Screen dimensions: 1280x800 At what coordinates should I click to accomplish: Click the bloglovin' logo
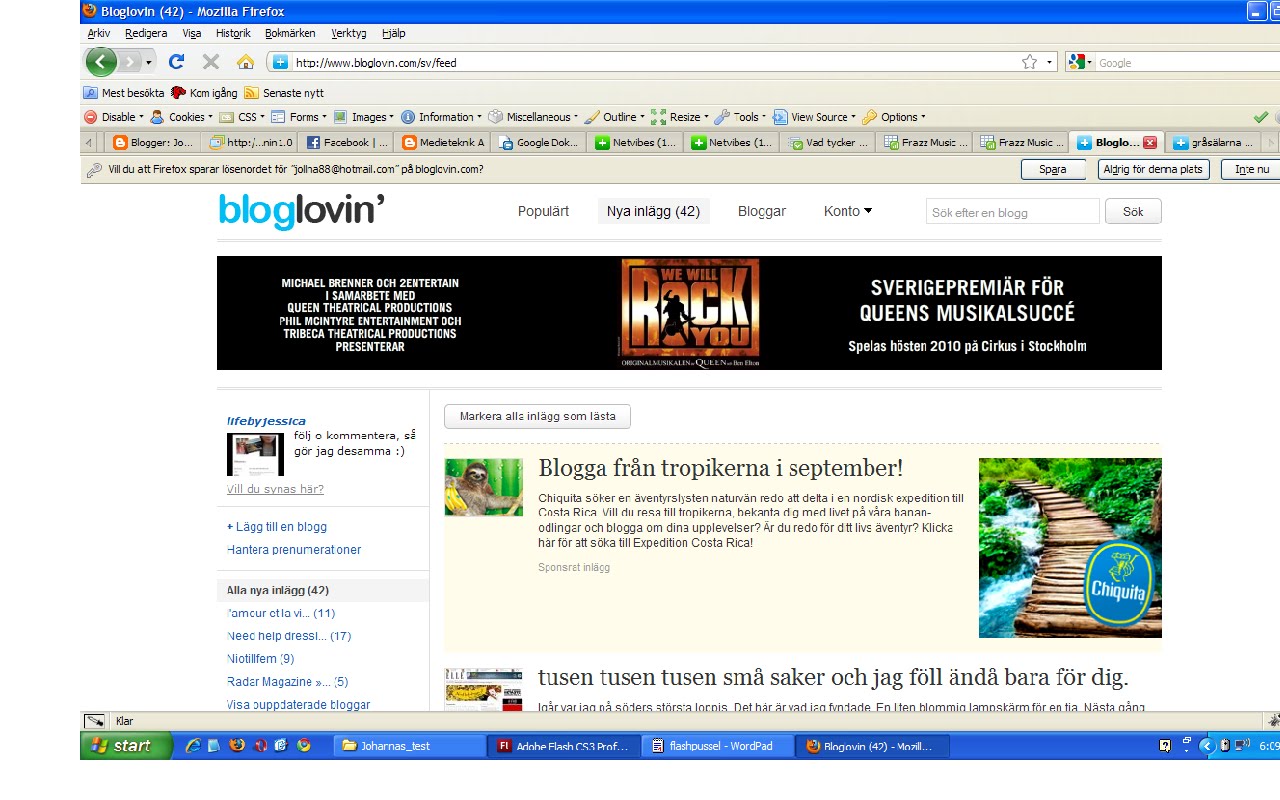(302, 211)
